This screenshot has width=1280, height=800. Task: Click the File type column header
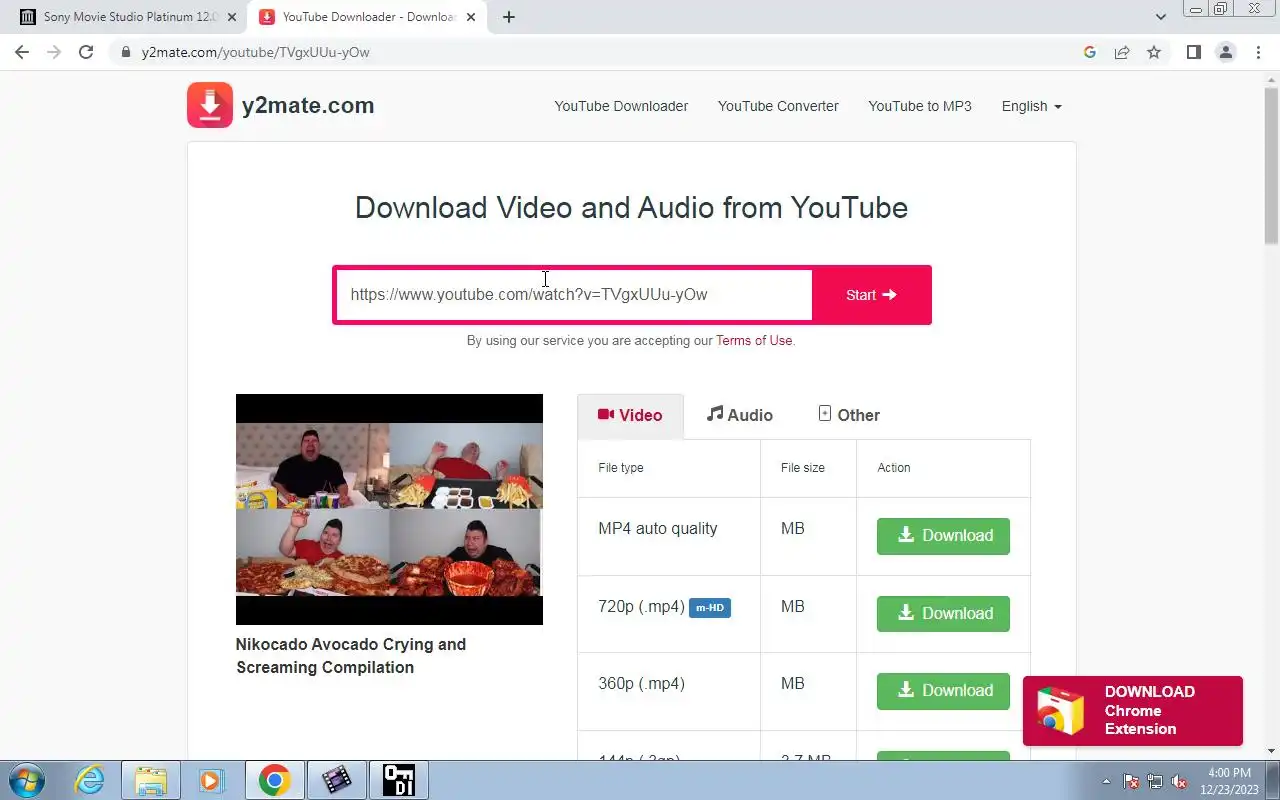tap(621, 468)
